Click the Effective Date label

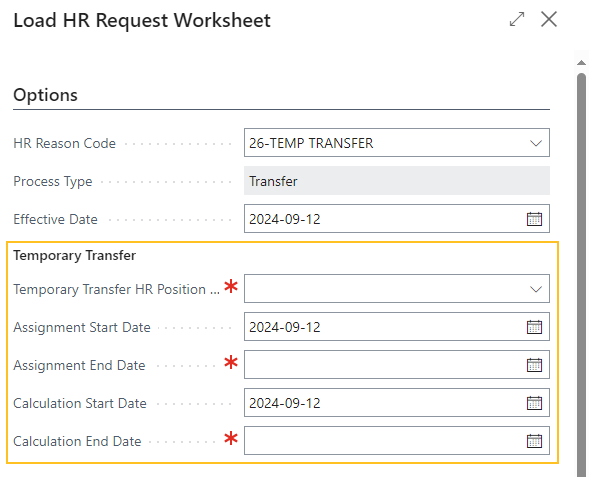(55, 219)
